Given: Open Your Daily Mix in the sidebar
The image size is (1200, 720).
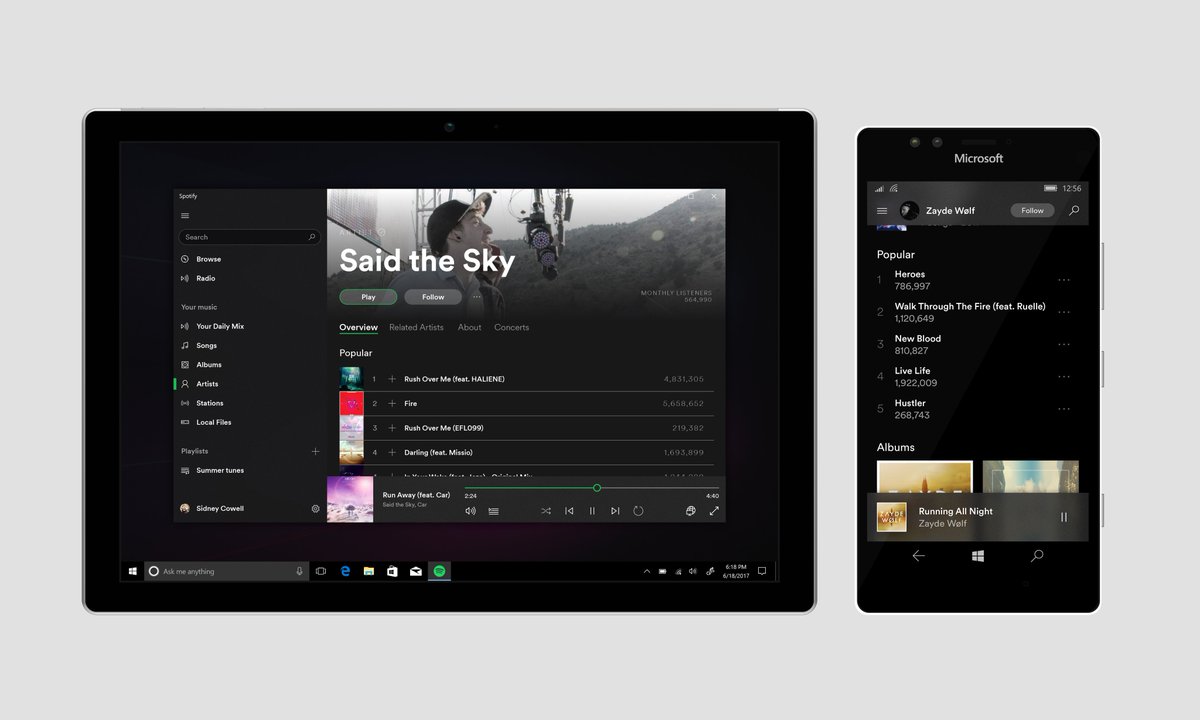Looking at the screenshot, I should (212, 326).
